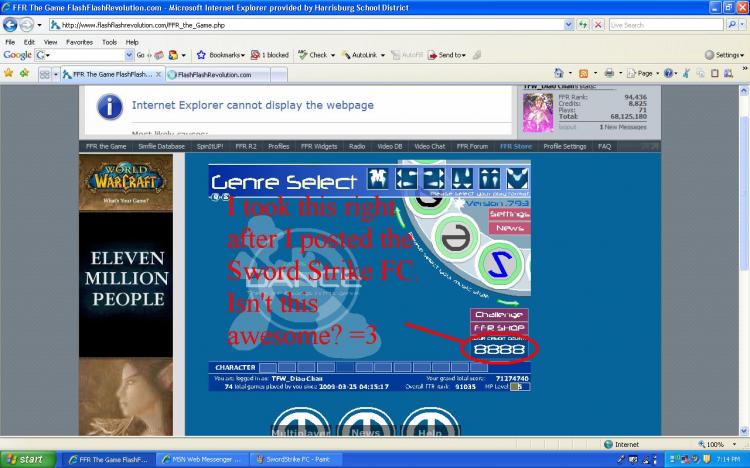Screen dimensions: 750x468
Task: Click the page scrollbar up arrow
Action: click(x=744, y=90)
